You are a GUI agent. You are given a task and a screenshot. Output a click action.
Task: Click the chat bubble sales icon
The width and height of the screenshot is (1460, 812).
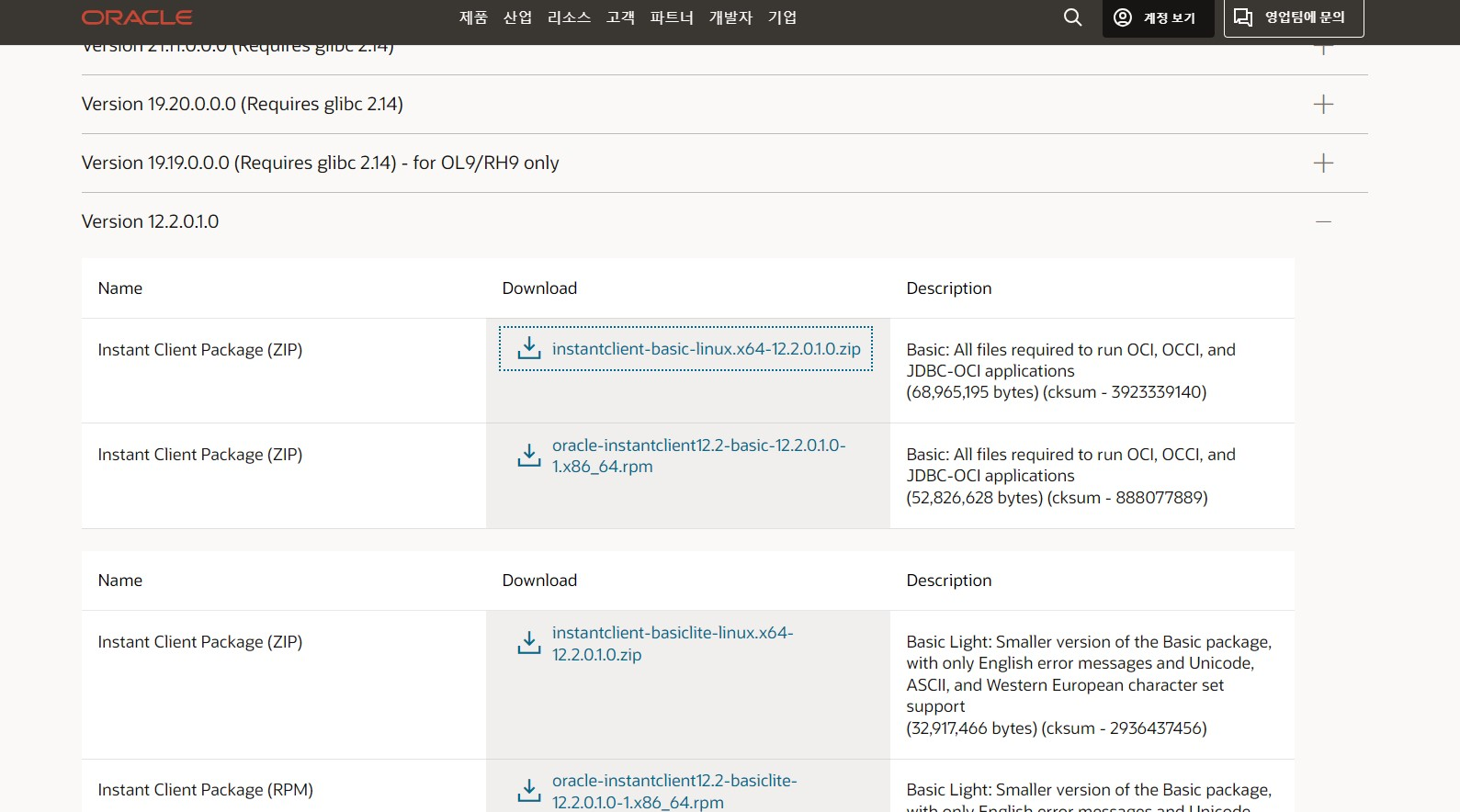pyautogui.click(x=1243, y=17)
